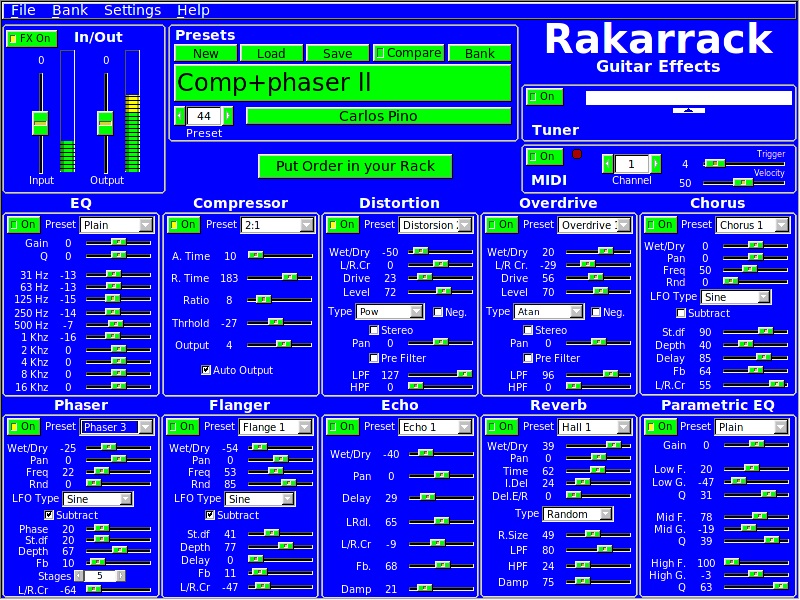Screen dimensions: 800x600
Task: Step to the next preset number
Action: [228, 116]
